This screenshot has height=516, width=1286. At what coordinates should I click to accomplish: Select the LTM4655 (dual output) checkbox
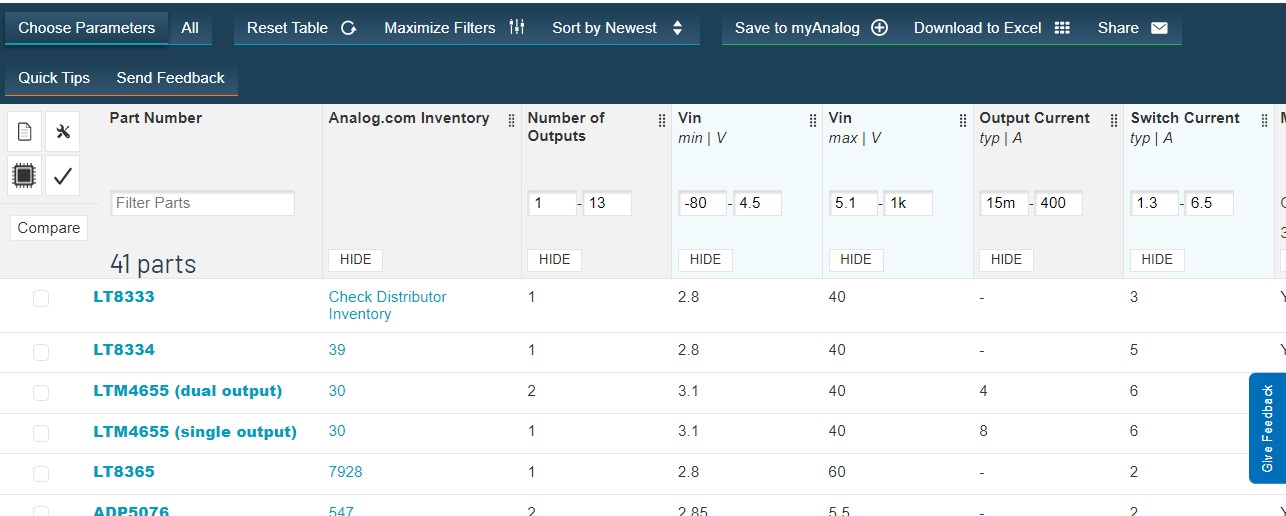click(41, 393)
